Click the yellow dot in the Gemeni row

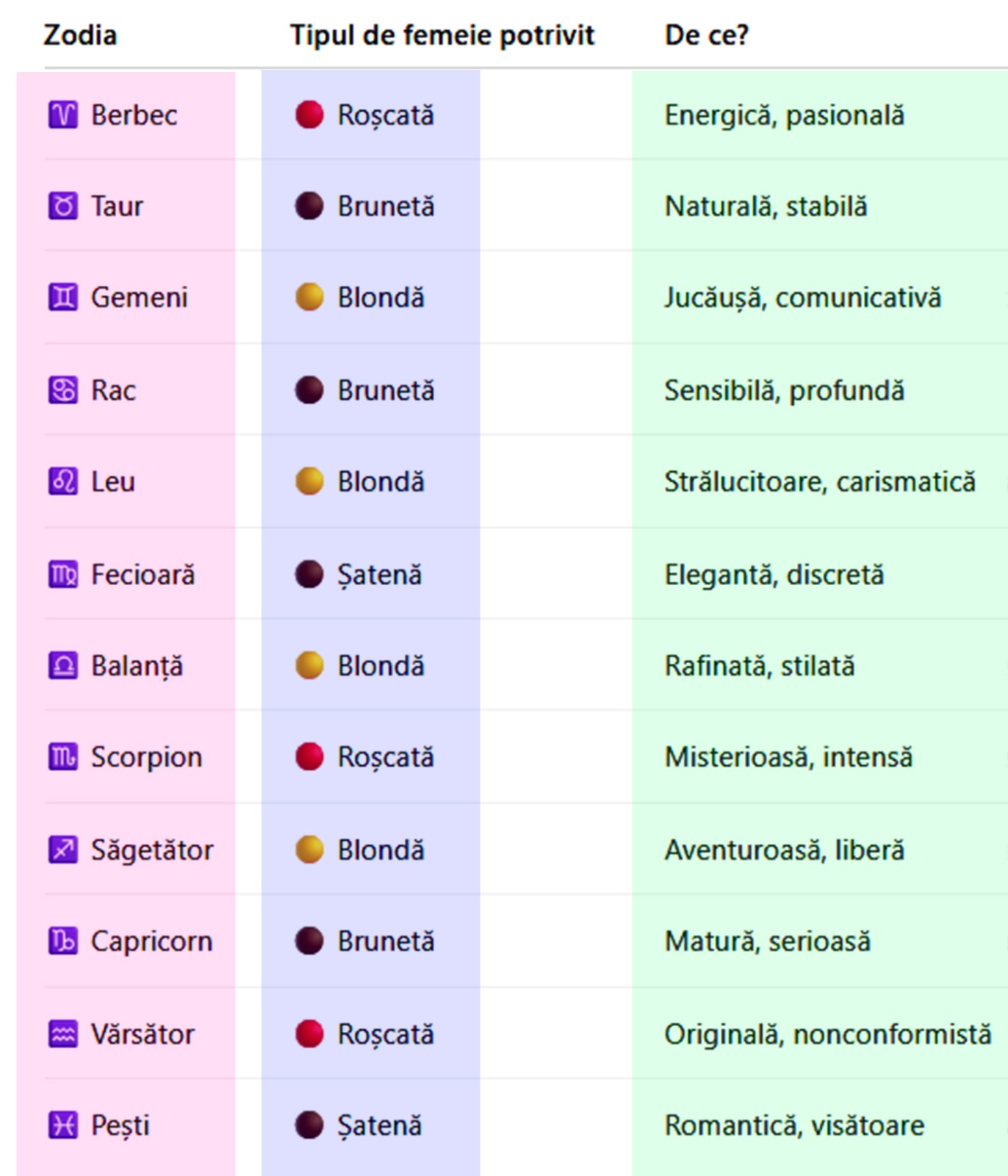(309, 298)
